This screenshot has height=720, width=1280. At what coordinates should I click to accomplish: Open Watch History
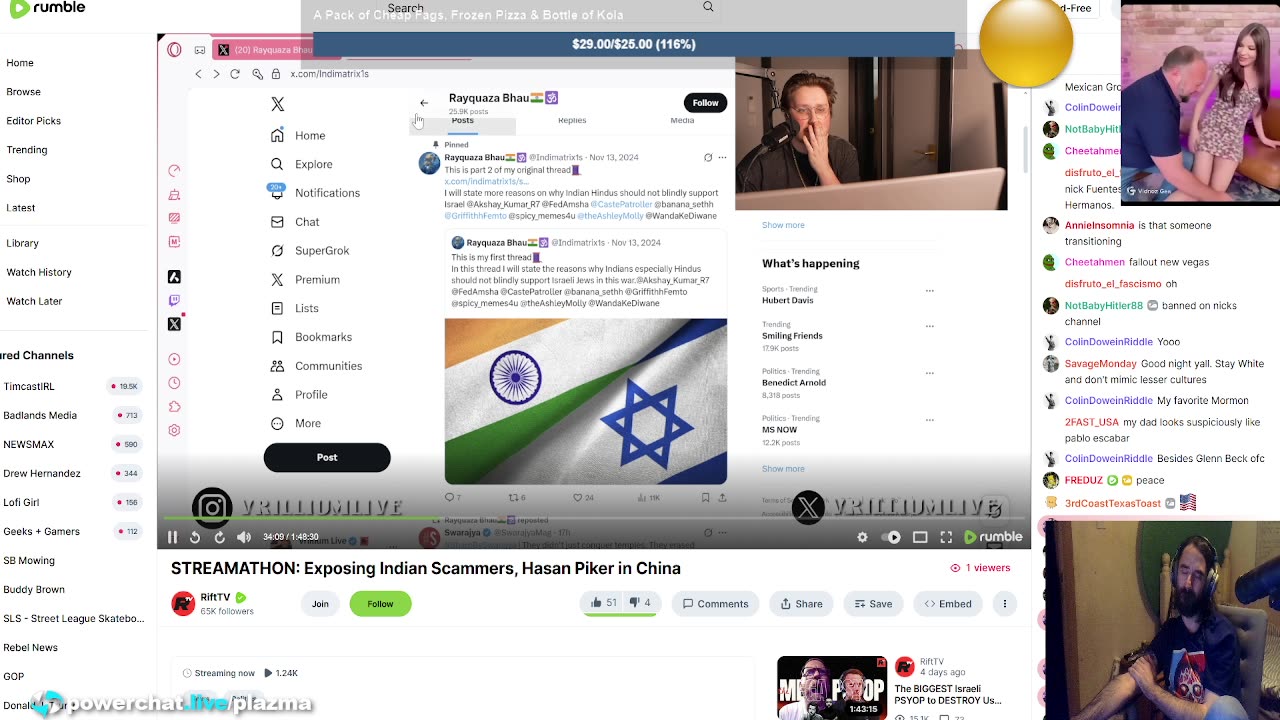[39, 272]
